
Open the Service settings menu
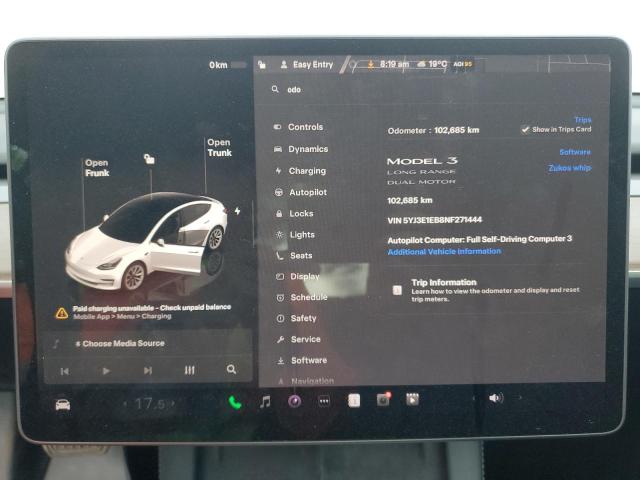(299, 339)
